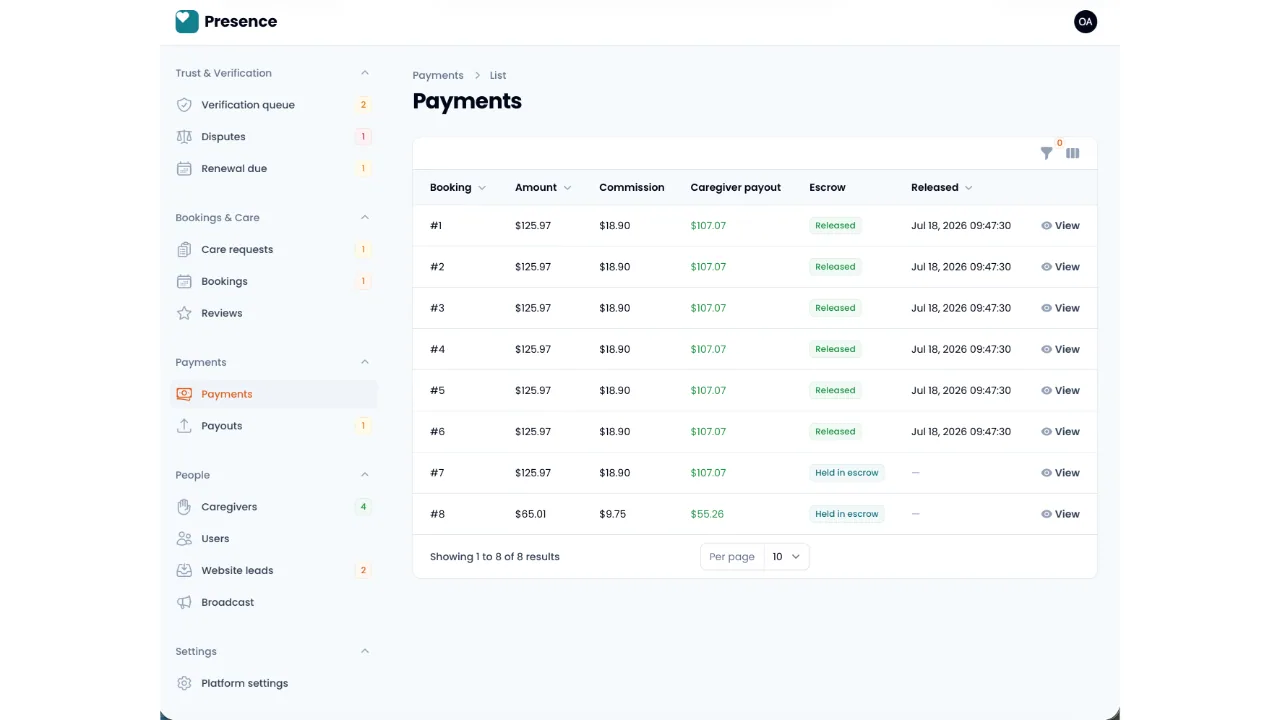Screen dimensions: 1280x720
Task: Click the booking #5 number cell
Action: coord(437,391)
